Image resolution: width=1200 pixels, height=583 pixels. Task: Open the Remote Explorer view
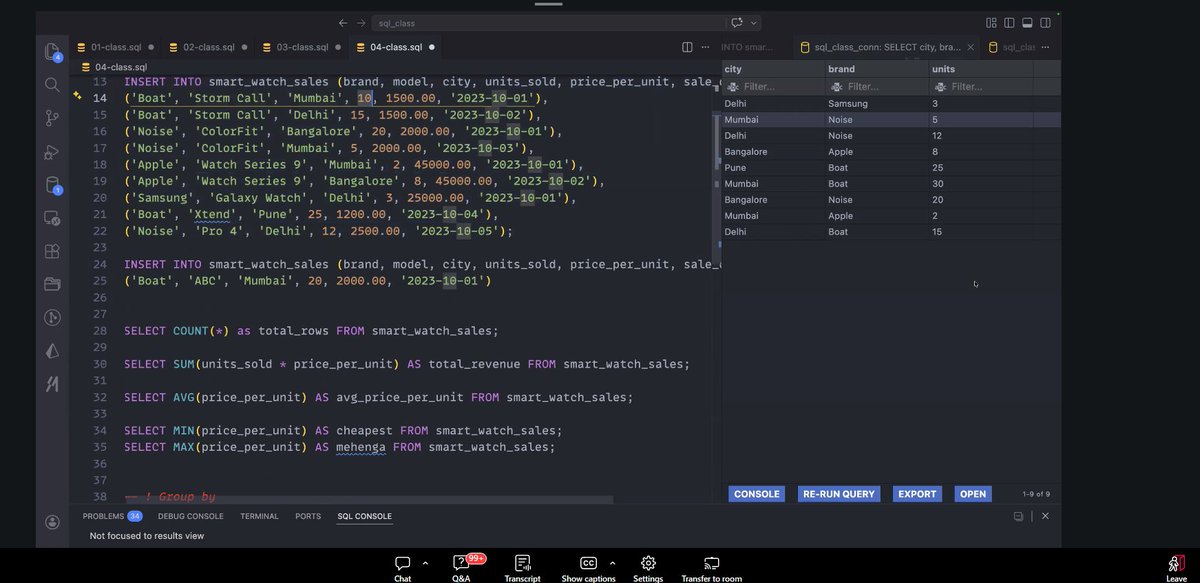(x=52, y=218)
